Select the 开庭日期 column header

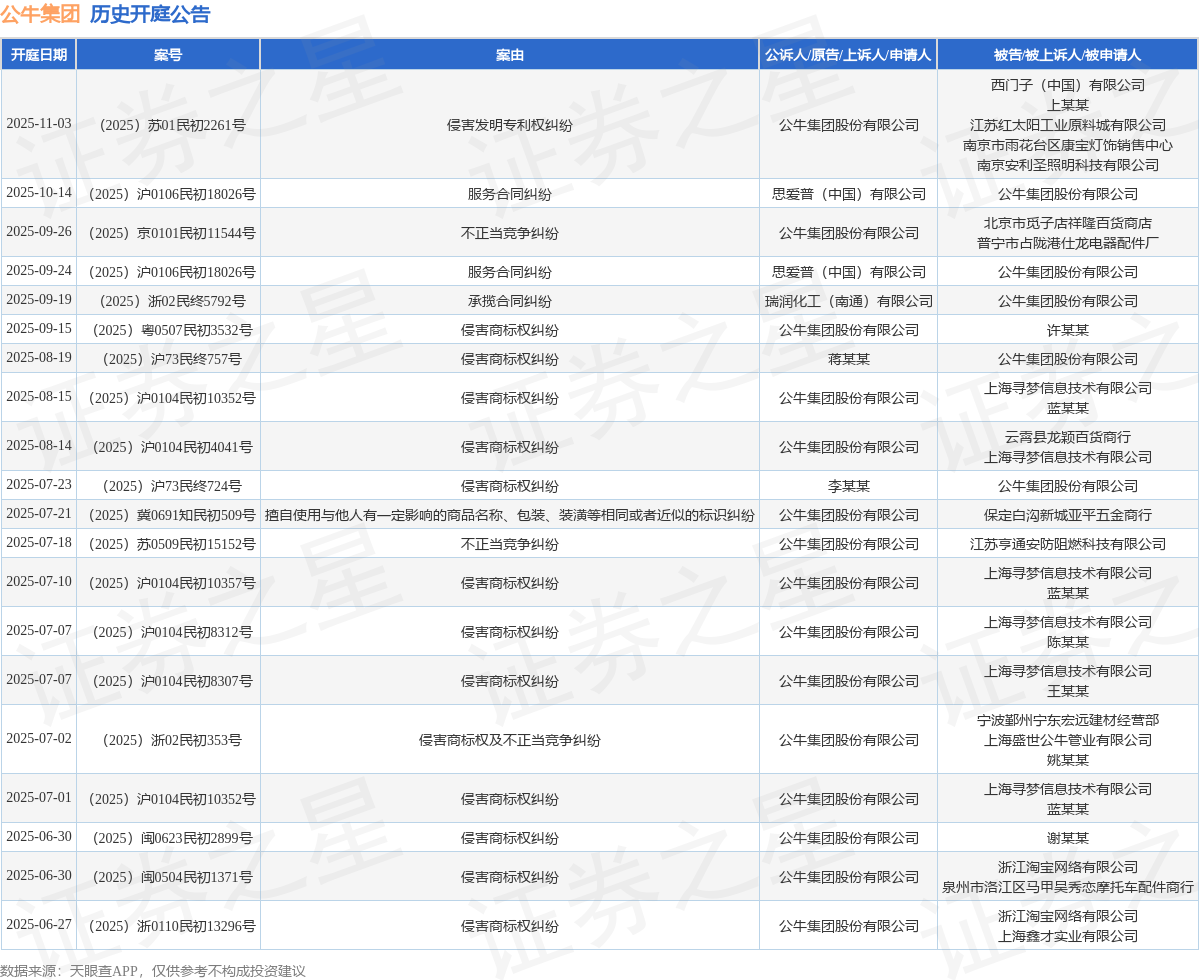click(x=39, y=55)
